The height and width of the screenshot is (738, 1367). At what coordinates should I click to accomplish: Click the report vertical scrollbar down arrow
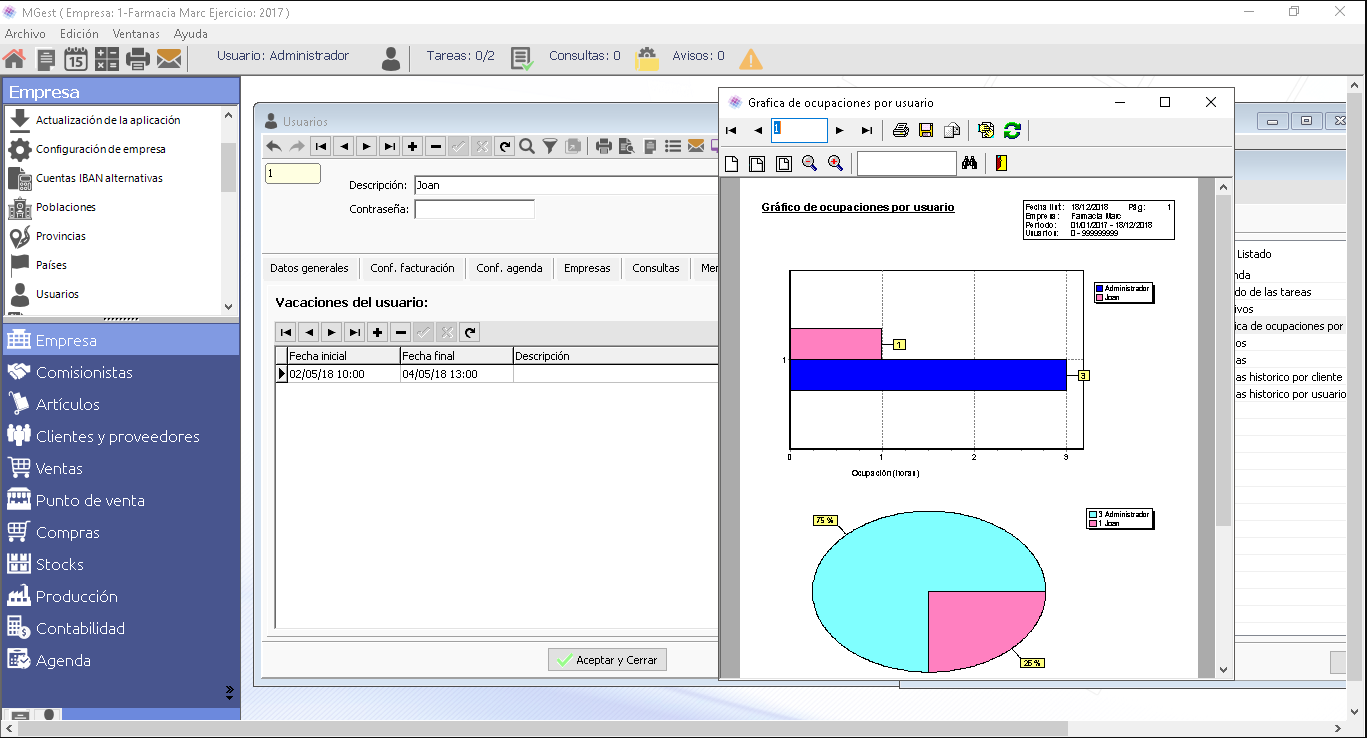pyautogui.click(x=1223, y=670)
